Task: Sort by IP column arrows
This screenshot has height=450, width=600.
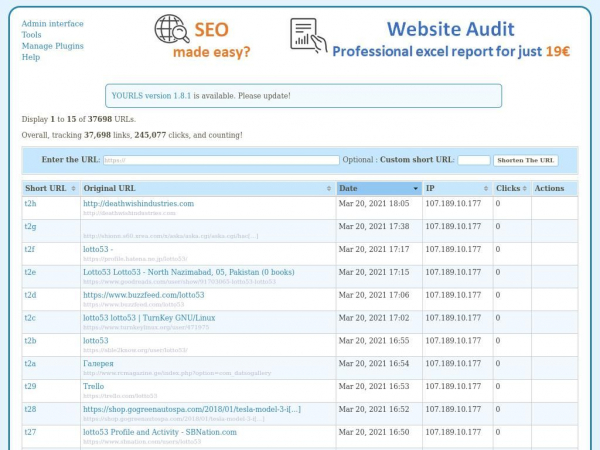Action: [486, 189]
